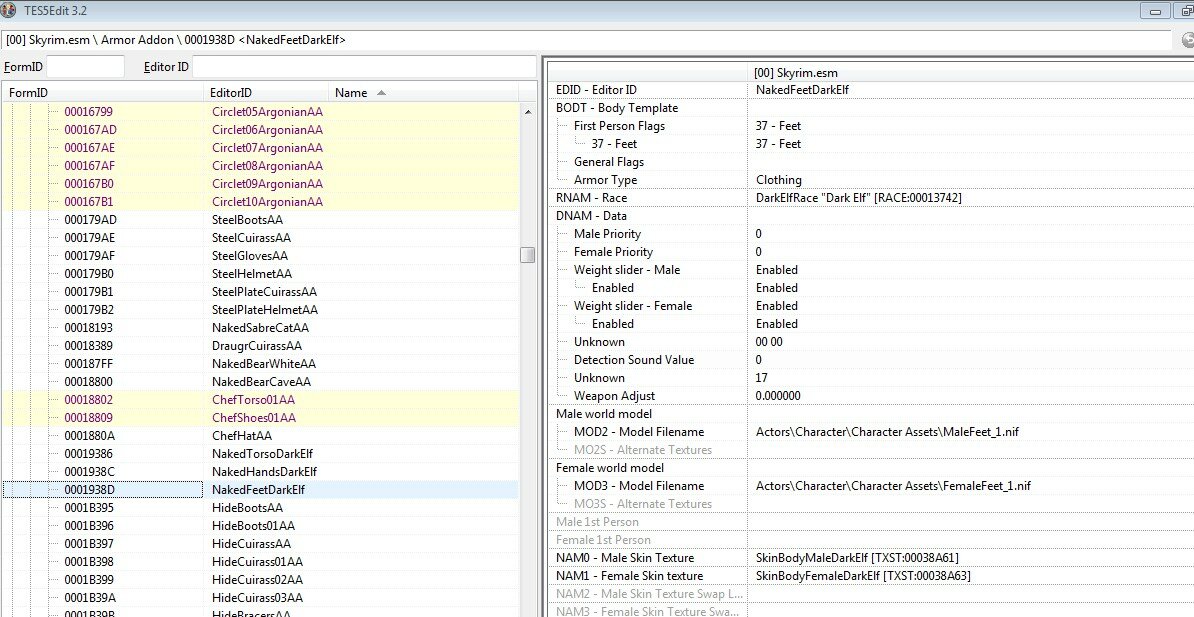Click the record path address bar
The width and height of the screenshot is (1194, 617).
586,40
